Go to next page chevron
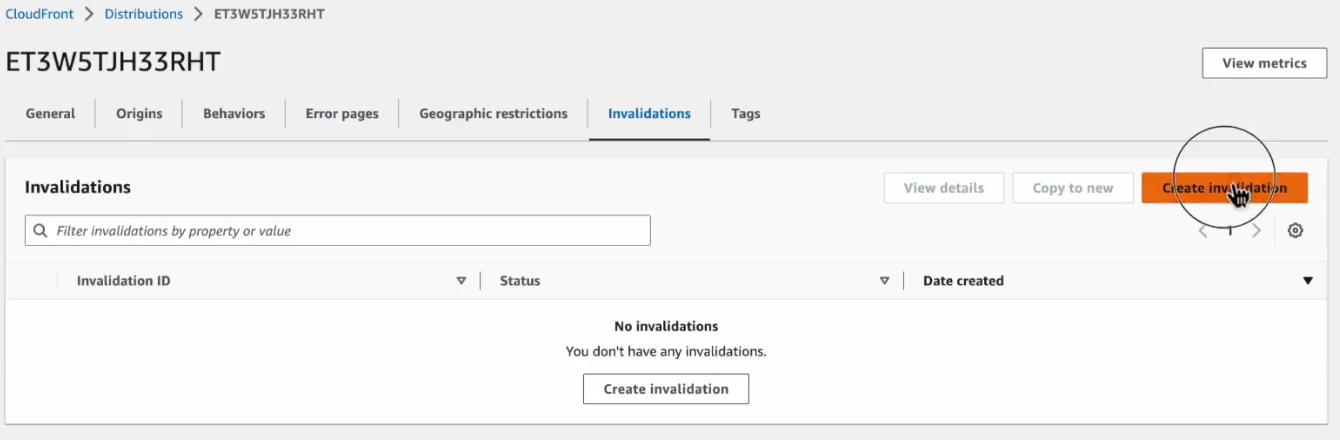Image resolution: width=1340 pixels, height=440 pixels. [x=1257, y=231]
